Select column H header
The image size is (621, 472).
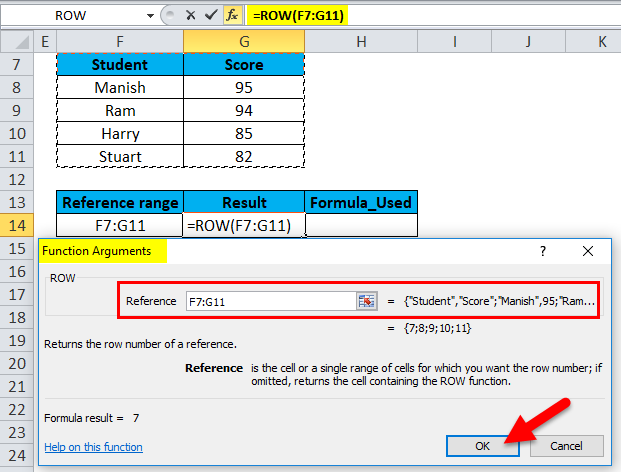coord(361,42)
